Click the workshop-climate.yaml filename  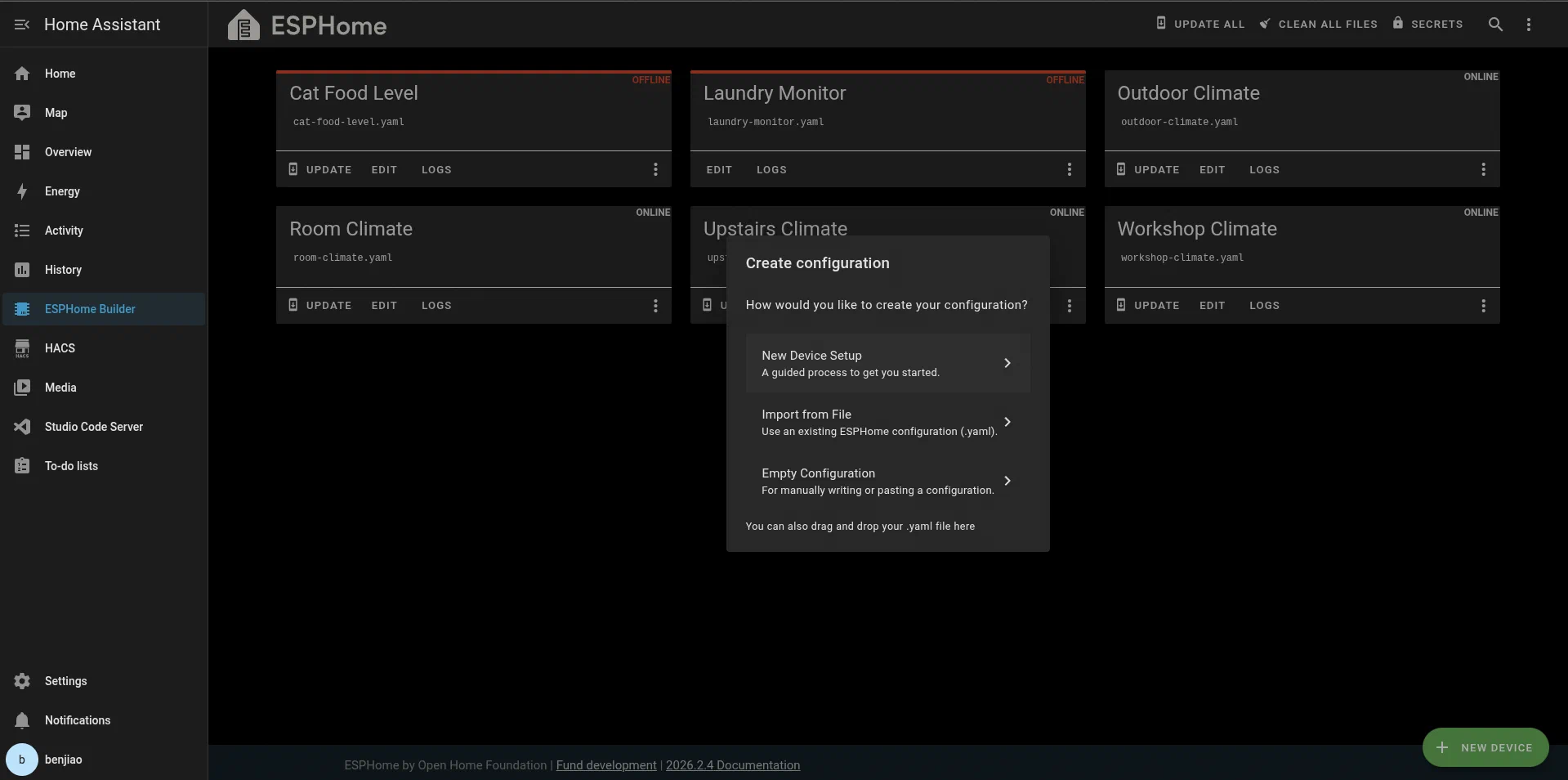point(1182,258)
